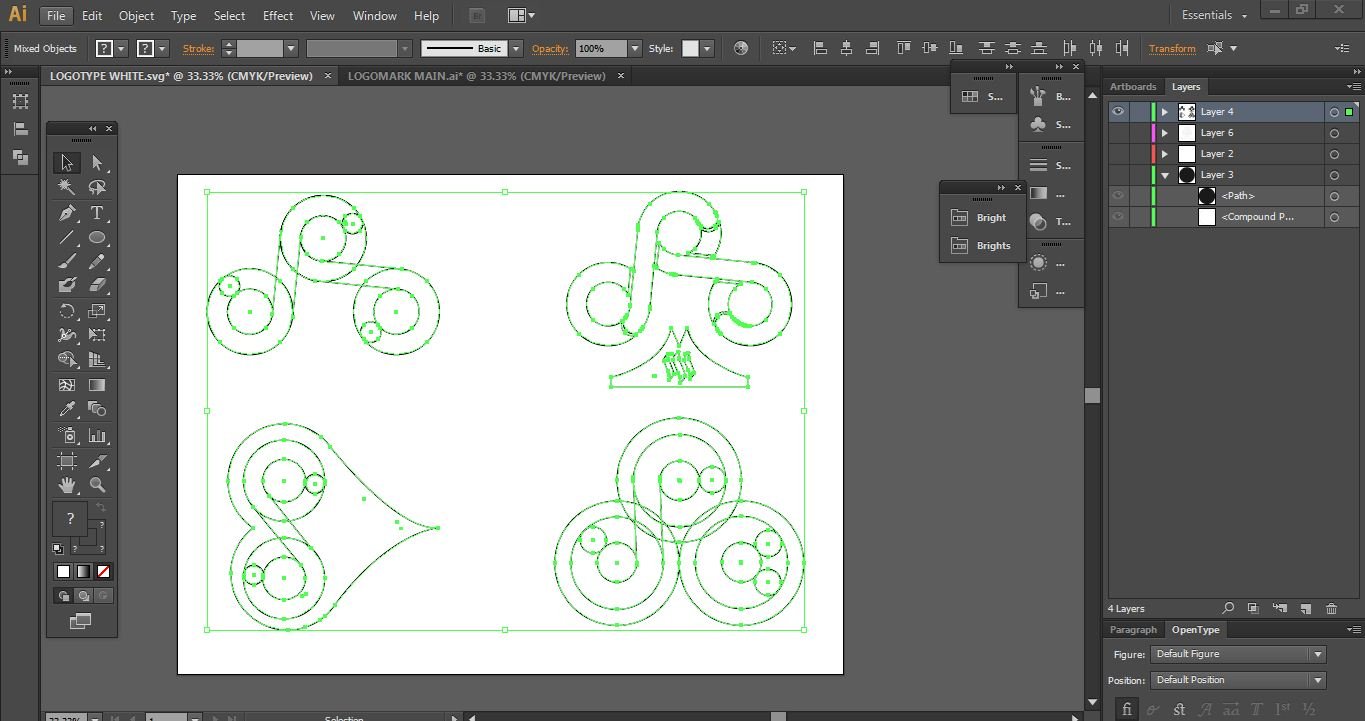This screenshot has height=721, width=1365.
Task: Open the File menu
Action: (x=56, y=16)
